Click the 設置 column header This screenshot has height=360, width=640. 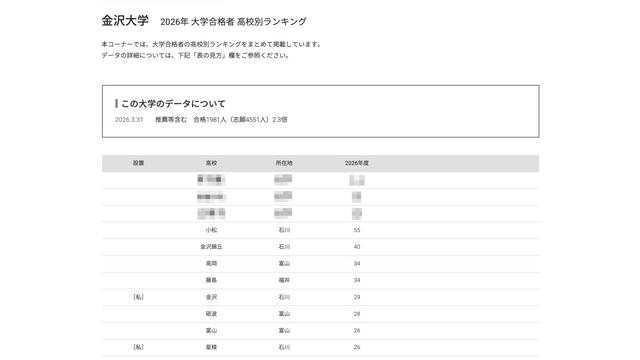138,163
